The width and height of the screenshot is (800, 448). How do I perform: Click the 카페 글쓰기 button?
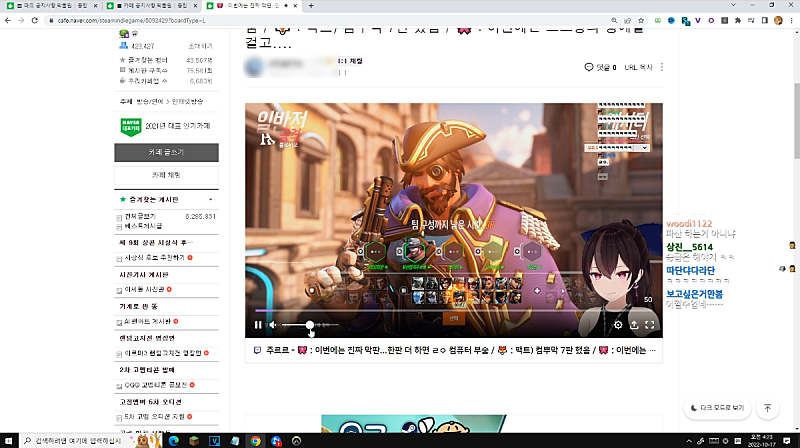tap(166, 153)
